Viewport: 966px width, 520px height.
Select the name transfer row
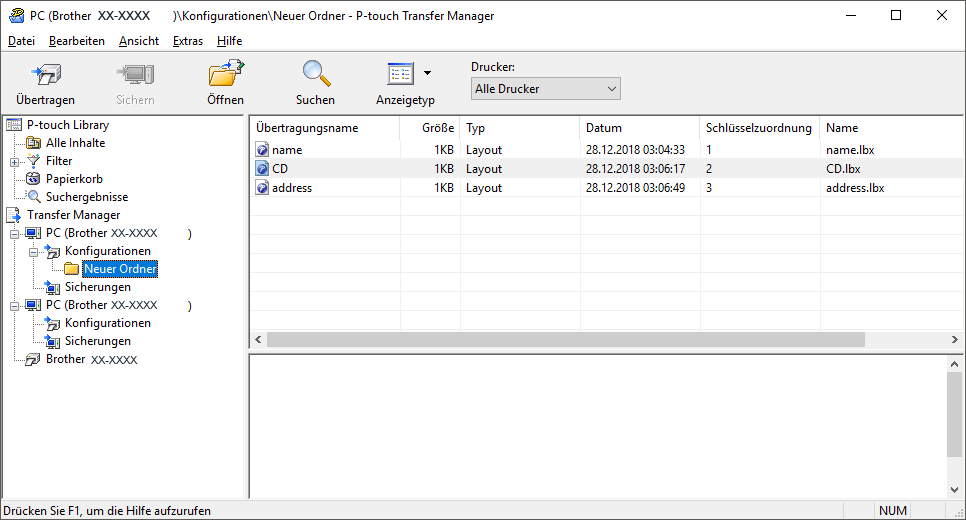(607, 150)
